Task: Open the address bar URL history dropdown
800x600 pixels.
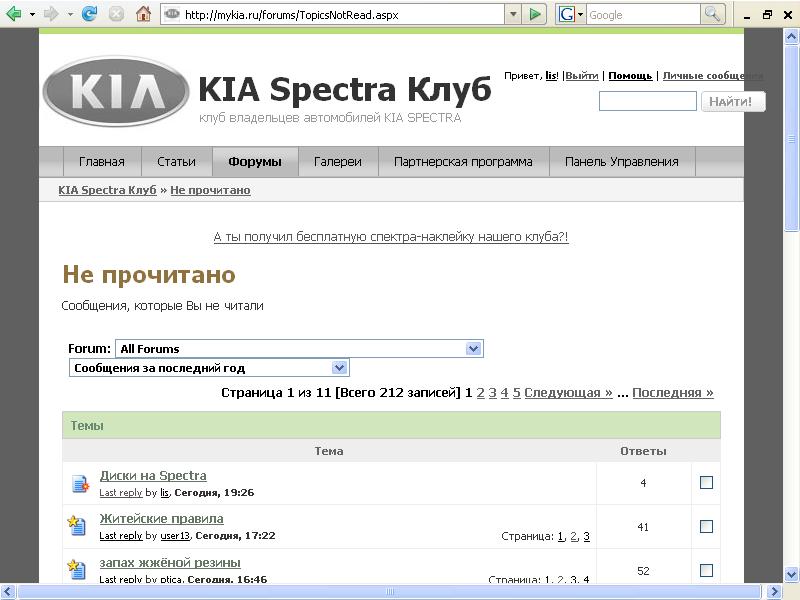Action: pyautogui.click(x=513, y=14)
